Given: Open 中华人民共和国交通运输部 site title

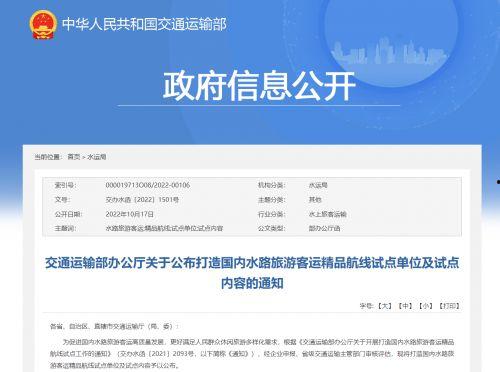Looking at the screenshot, I should click(x=144, y=24).
